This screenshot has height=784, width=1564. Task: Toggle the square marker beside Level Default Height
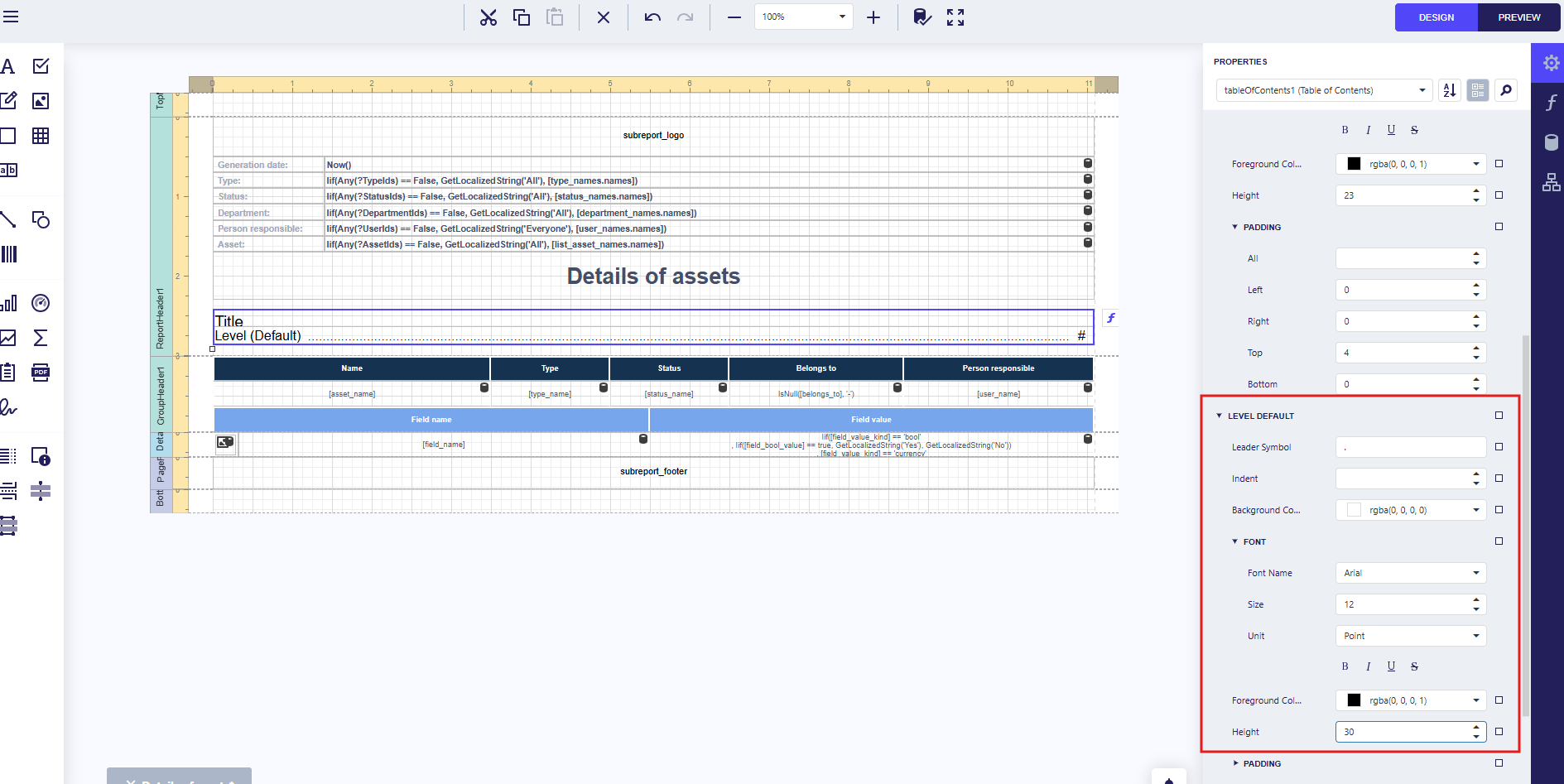point(1499,732)
